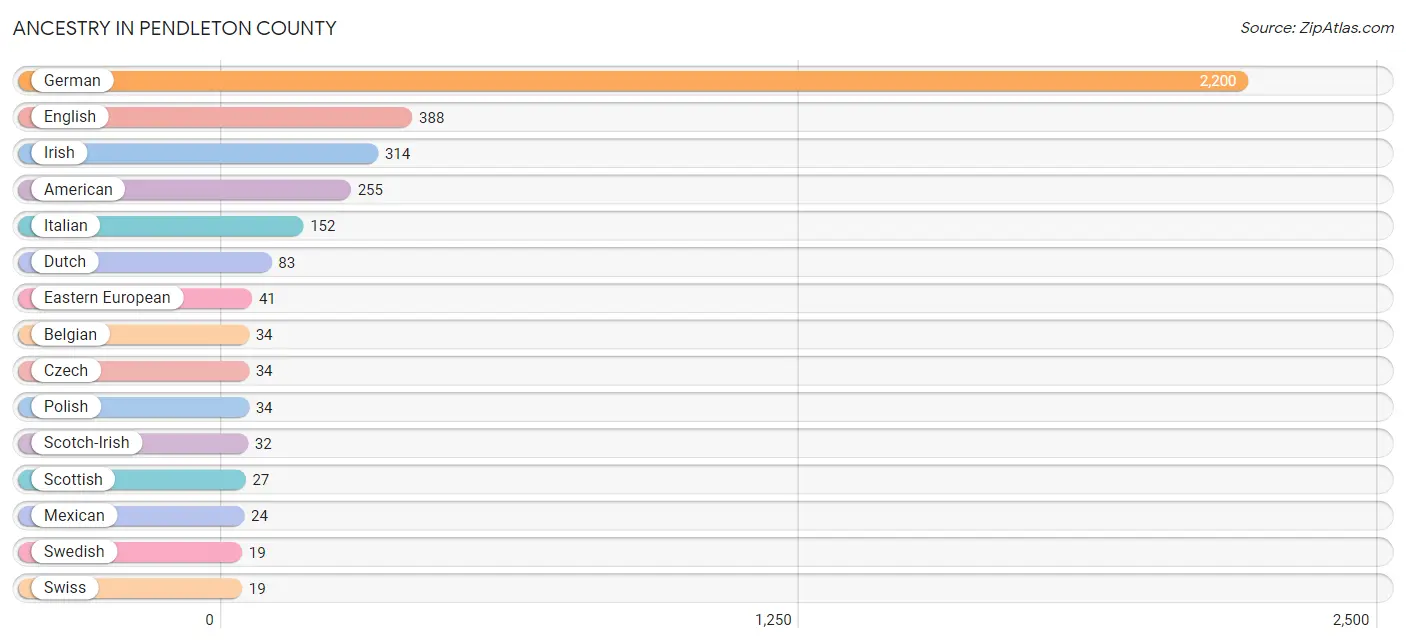Viewport: 1406px width, 644px height.
Task: Click the 1,250 axis label
Action: (774, 620)
